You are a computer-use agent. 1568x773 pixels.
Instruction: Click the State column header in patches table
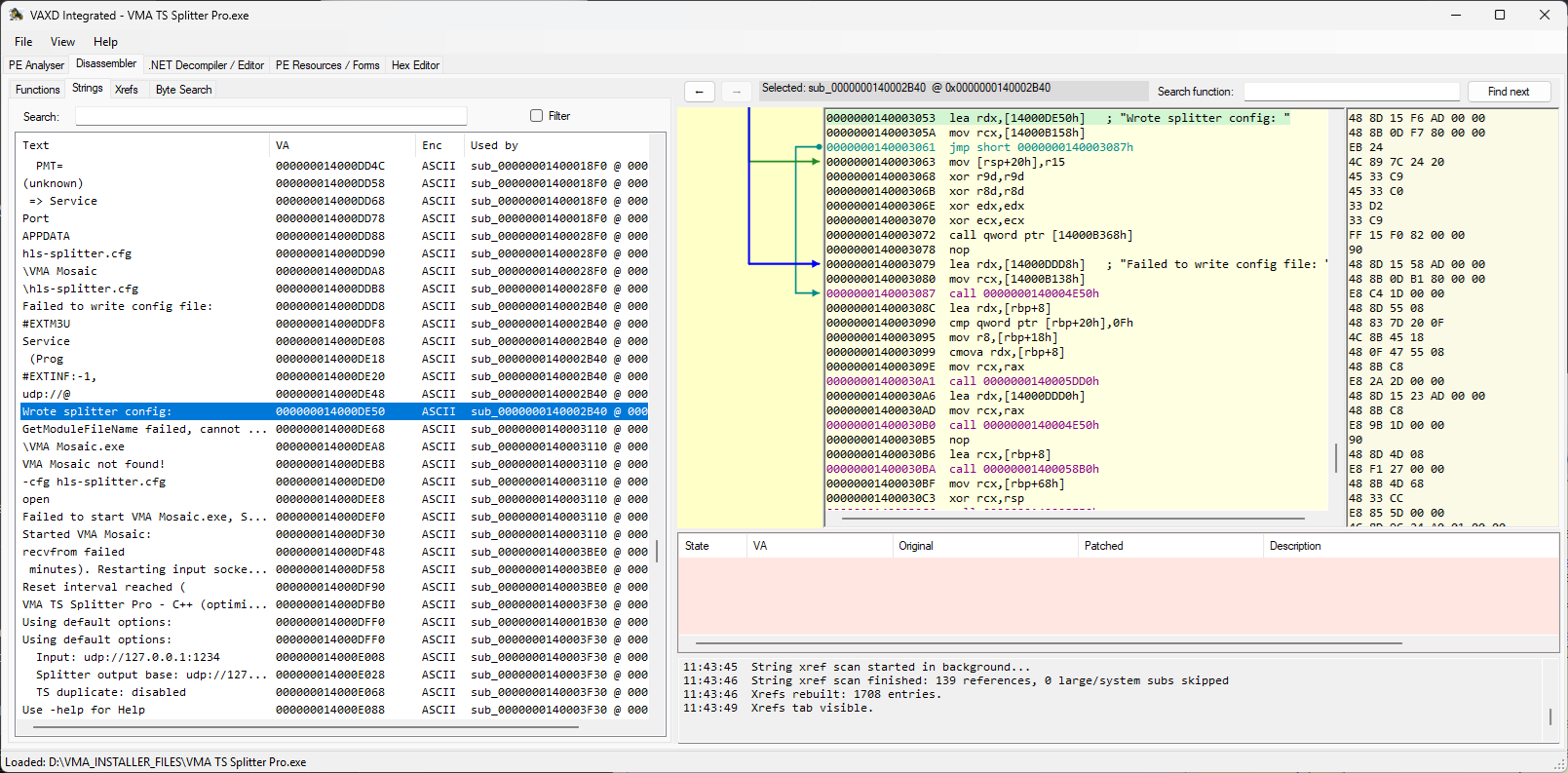[712, 546]
